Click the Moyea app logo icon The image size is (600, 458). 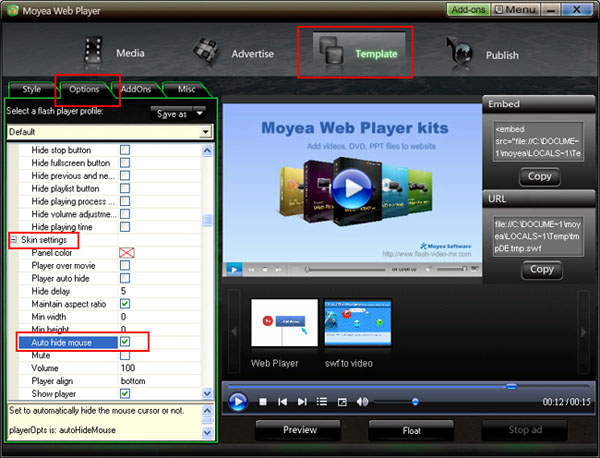tap(12, 10)
